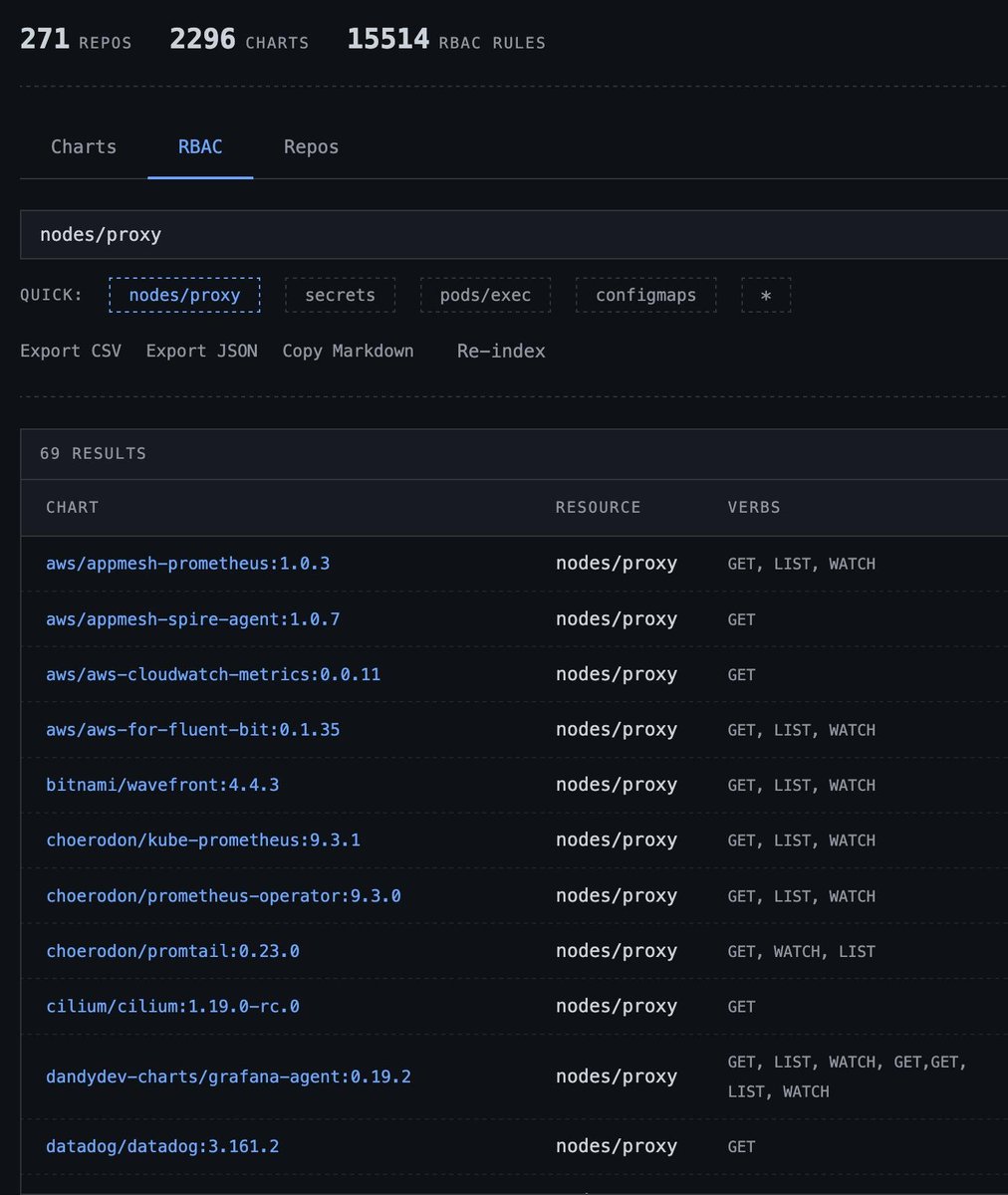1008x1195 pixels.
Task: Click the CHART column header
Action: click(72, 508)
